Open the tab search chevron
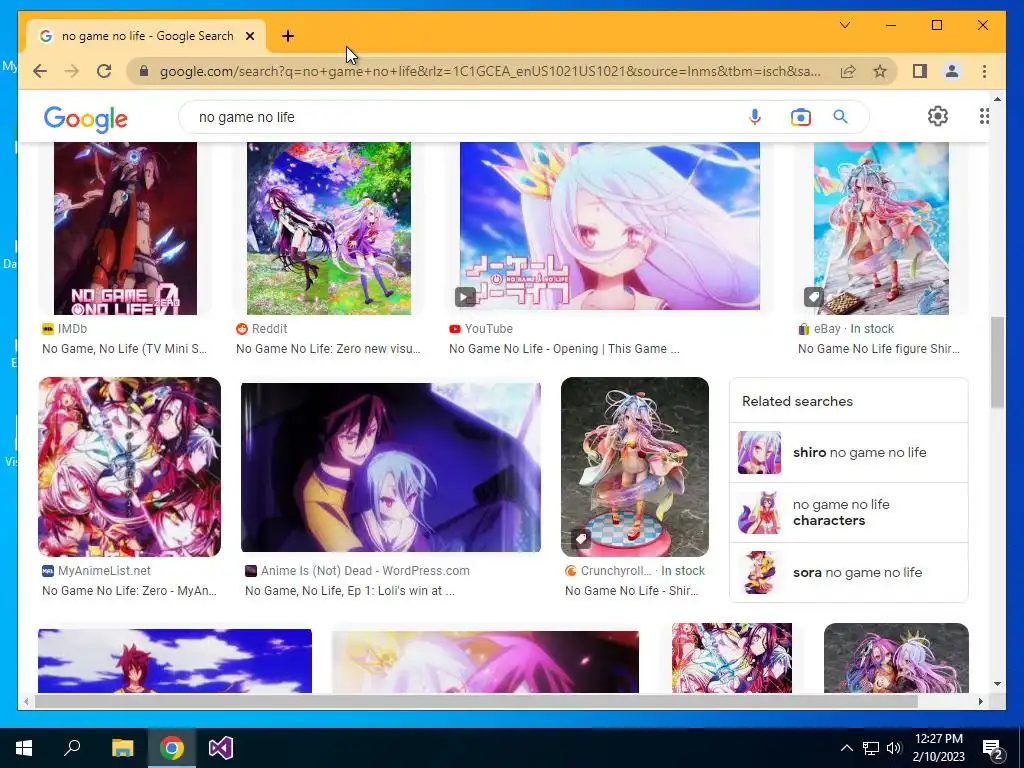 (844, 25)
